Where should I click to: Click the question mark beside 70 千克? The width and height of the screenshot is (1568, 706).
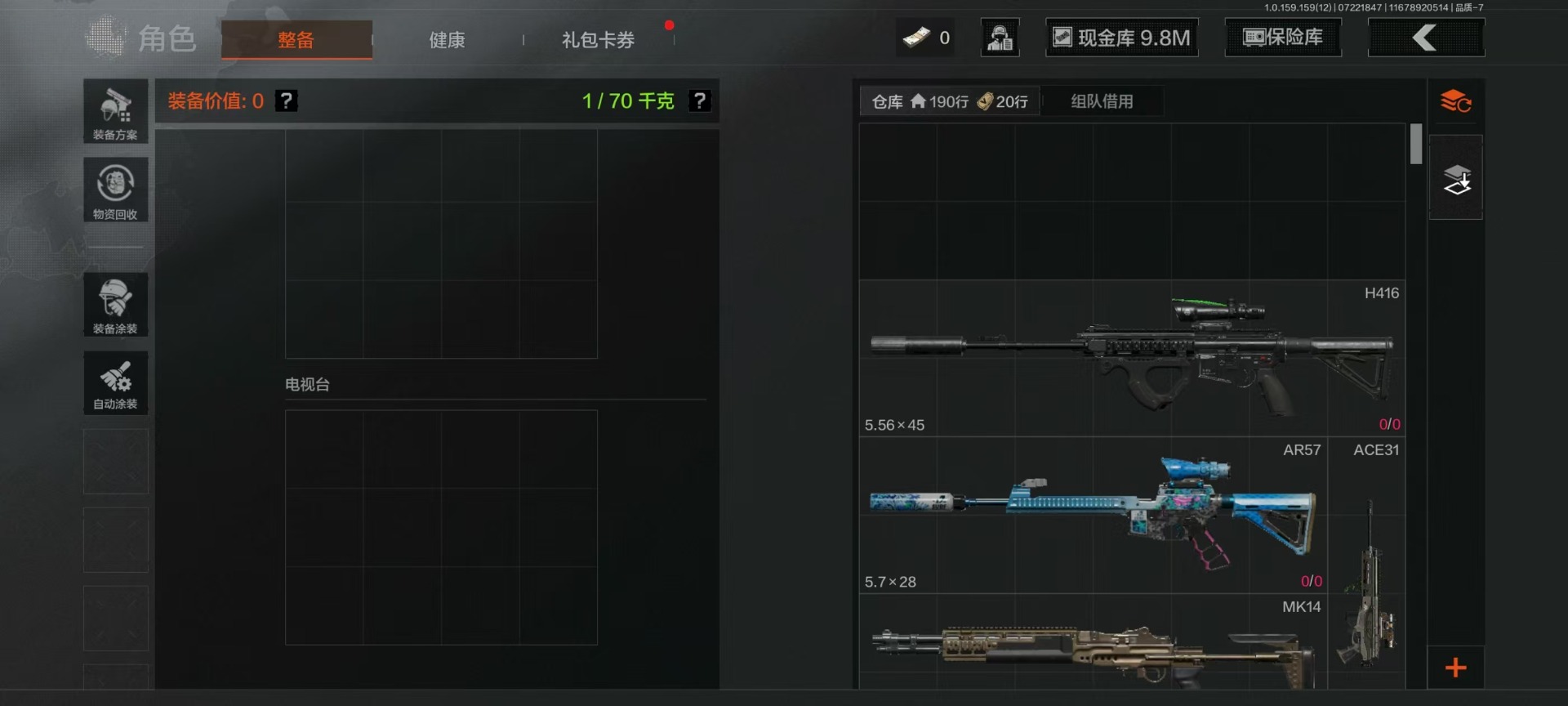pyautogui.click(x=700, y=101)
